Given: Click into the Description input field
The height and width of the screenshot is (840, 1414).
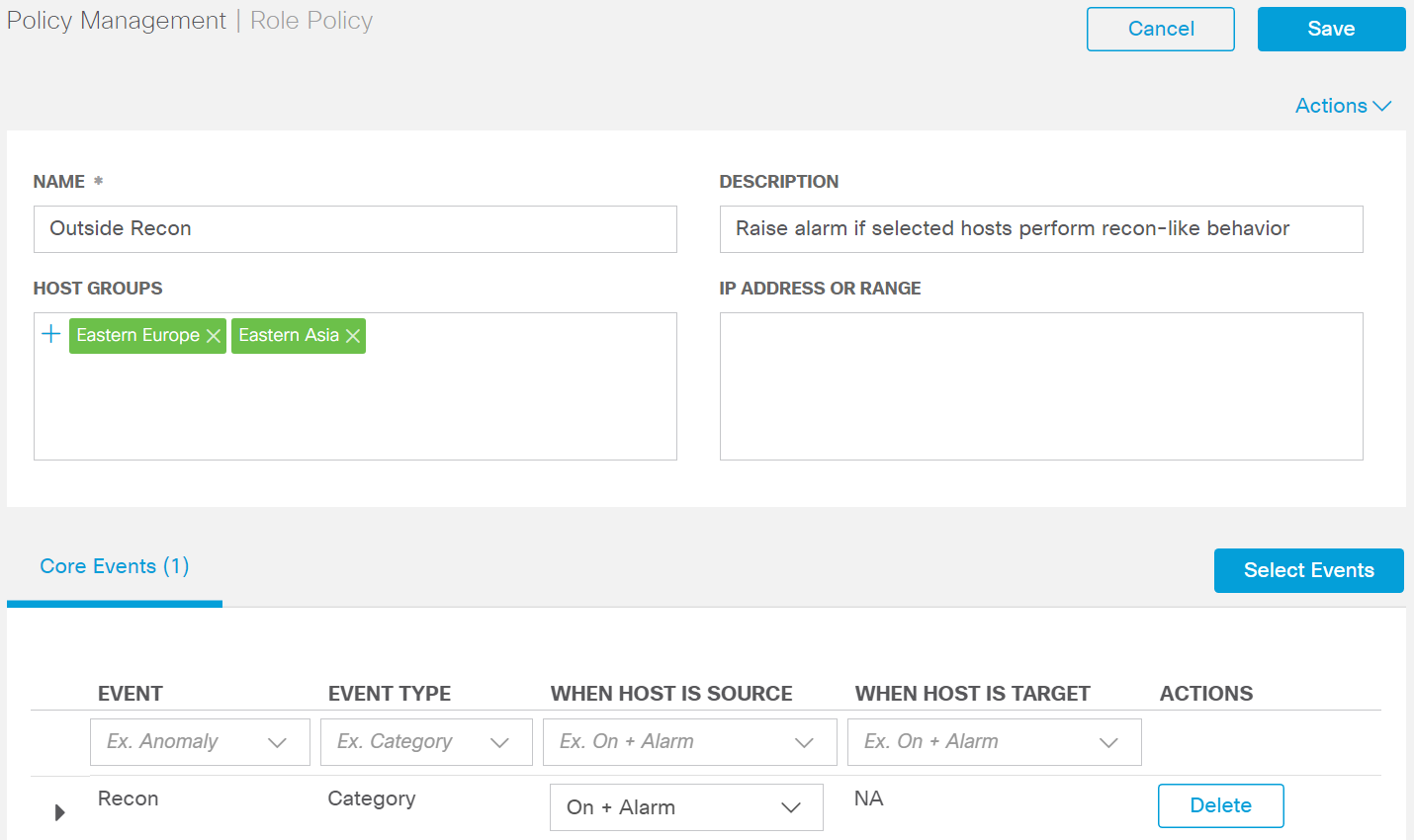Looking at the screenshot, I should 1041,229.
